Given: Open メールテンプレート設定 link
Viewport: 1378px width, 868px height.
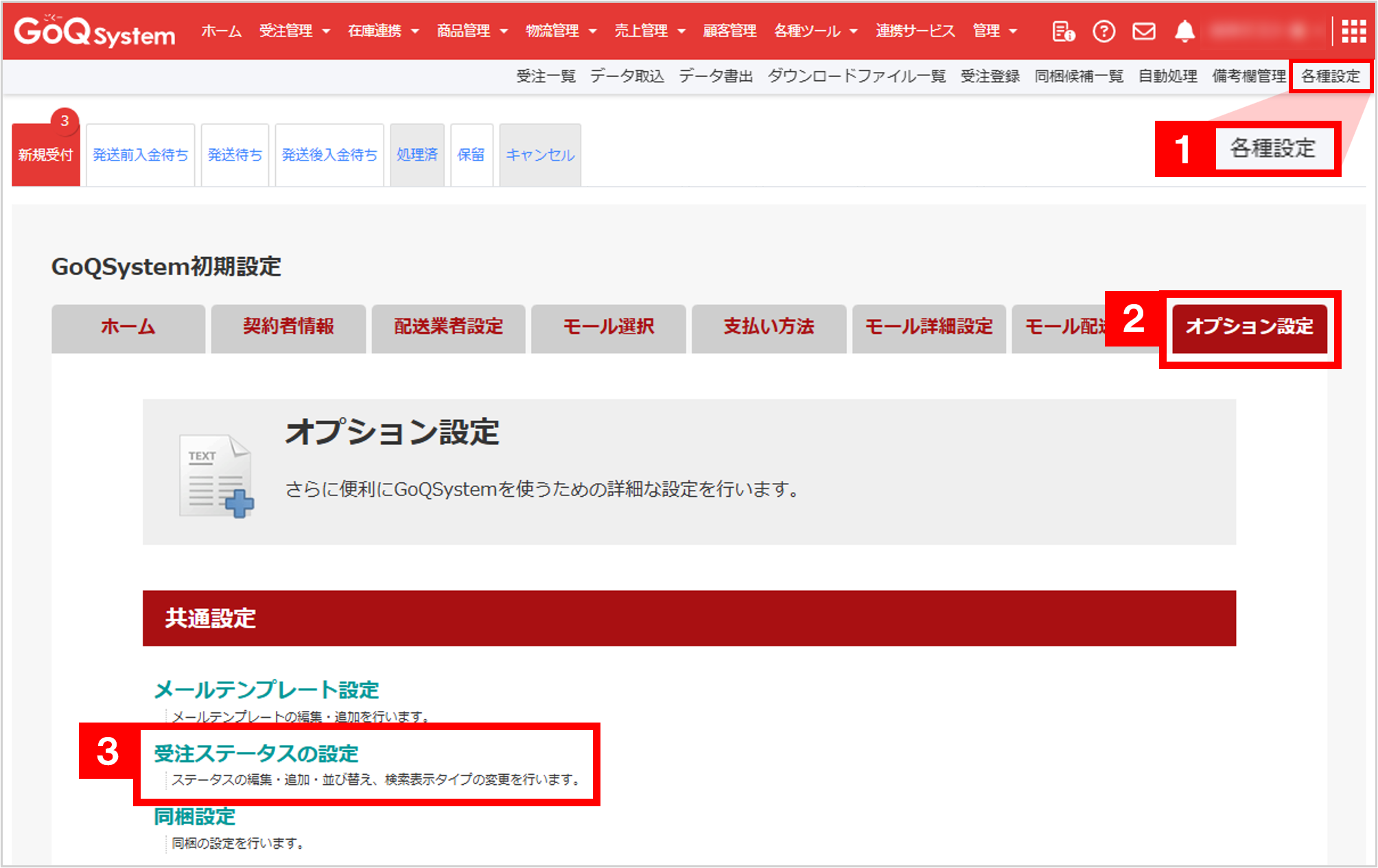Looking at the screenshot, I should (266, 690).
